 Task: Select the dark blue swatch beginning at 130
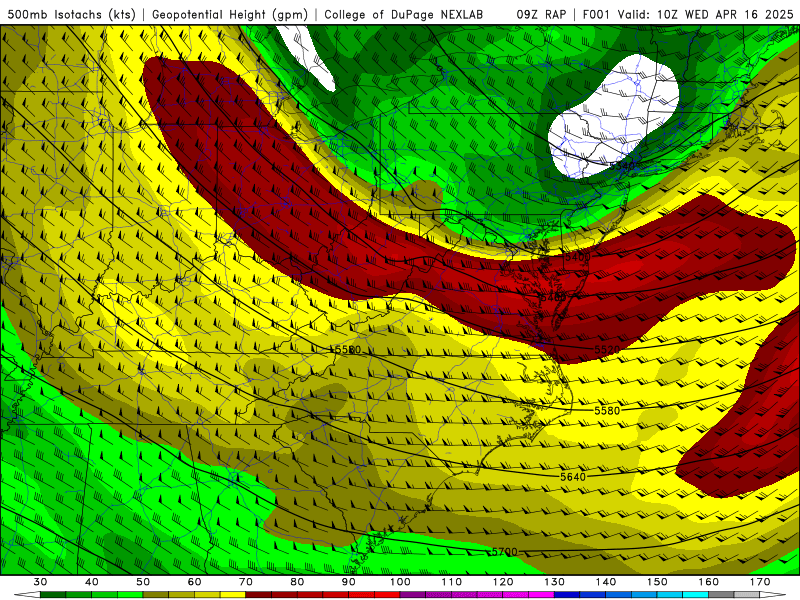(x=567, y=595)
